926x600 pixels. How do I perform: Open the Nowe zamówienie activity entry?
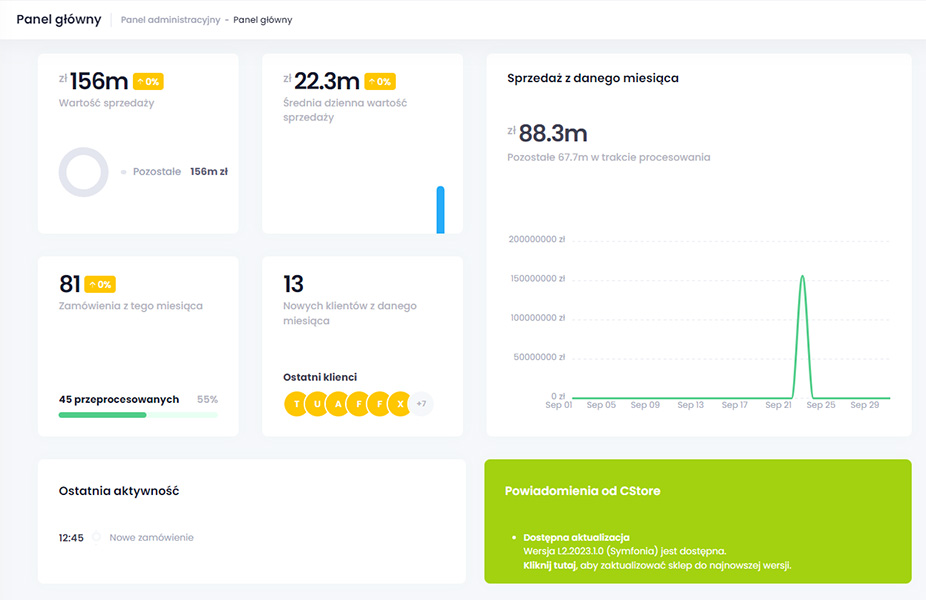pos(151,538)
